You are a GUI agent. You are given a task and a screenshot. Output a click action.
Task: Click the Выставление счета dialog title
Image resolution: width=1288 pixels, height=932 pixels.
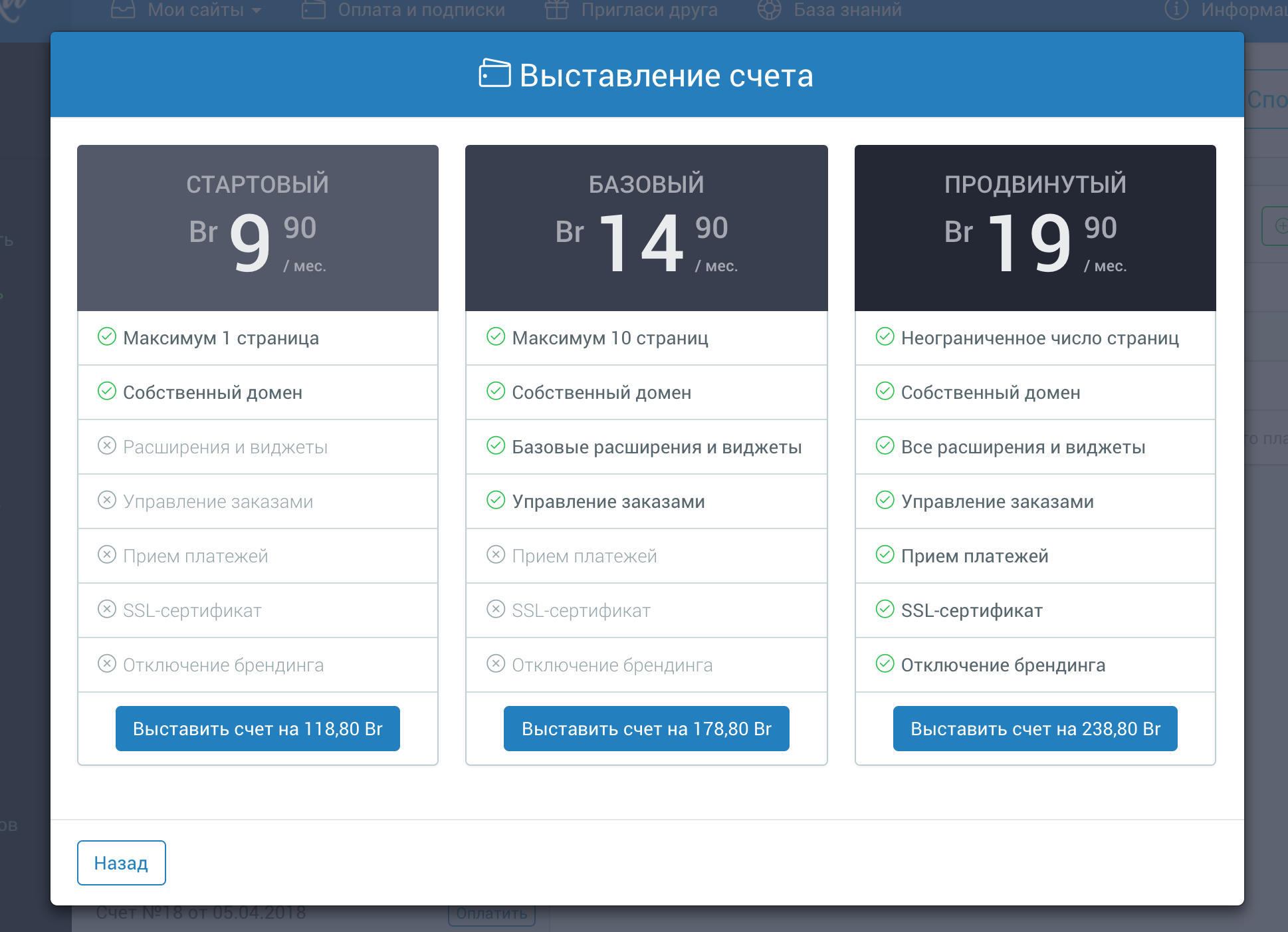coord(667,75)
